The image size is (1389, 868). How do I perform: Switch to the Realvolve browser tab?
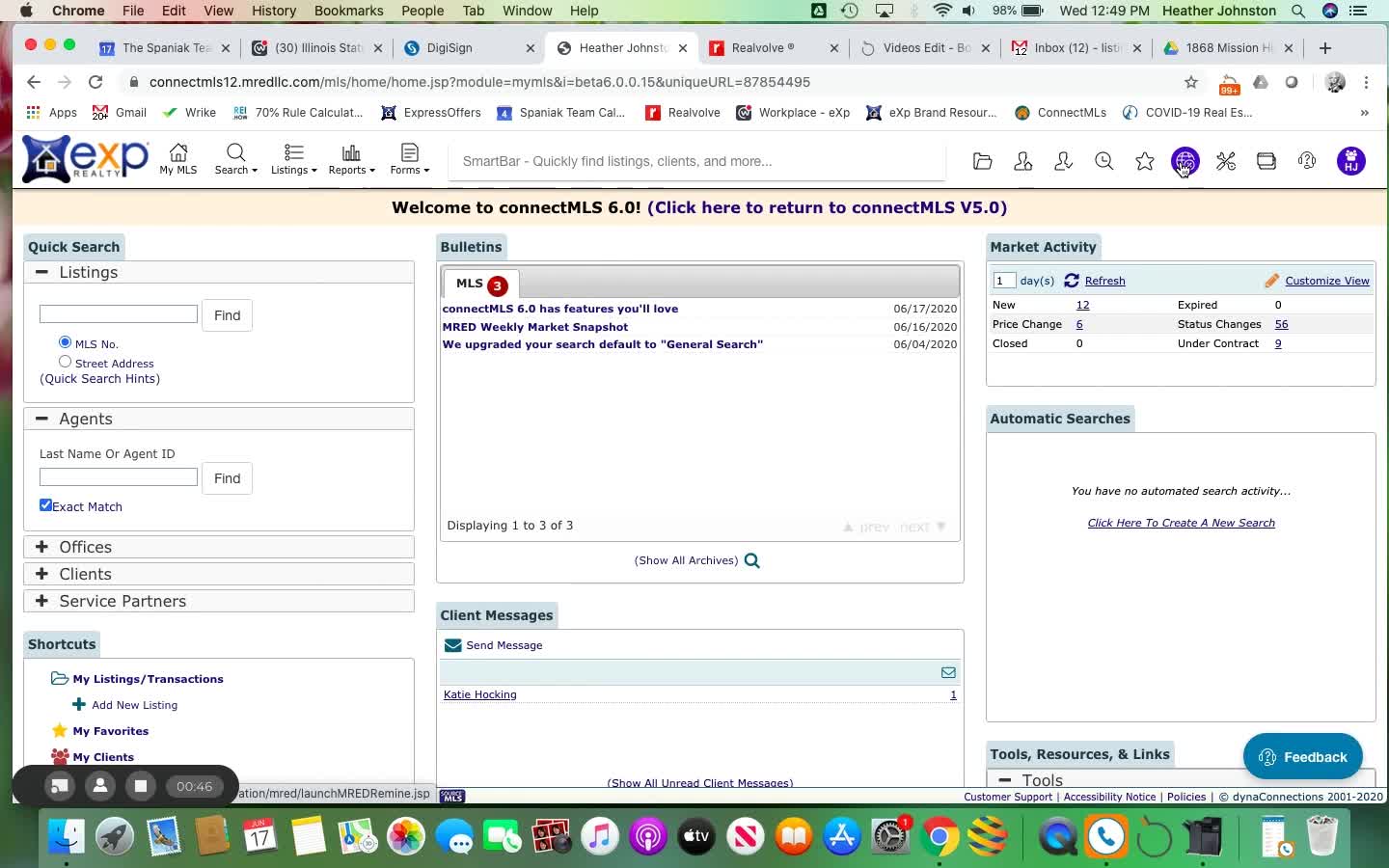(x=762, y=47)
